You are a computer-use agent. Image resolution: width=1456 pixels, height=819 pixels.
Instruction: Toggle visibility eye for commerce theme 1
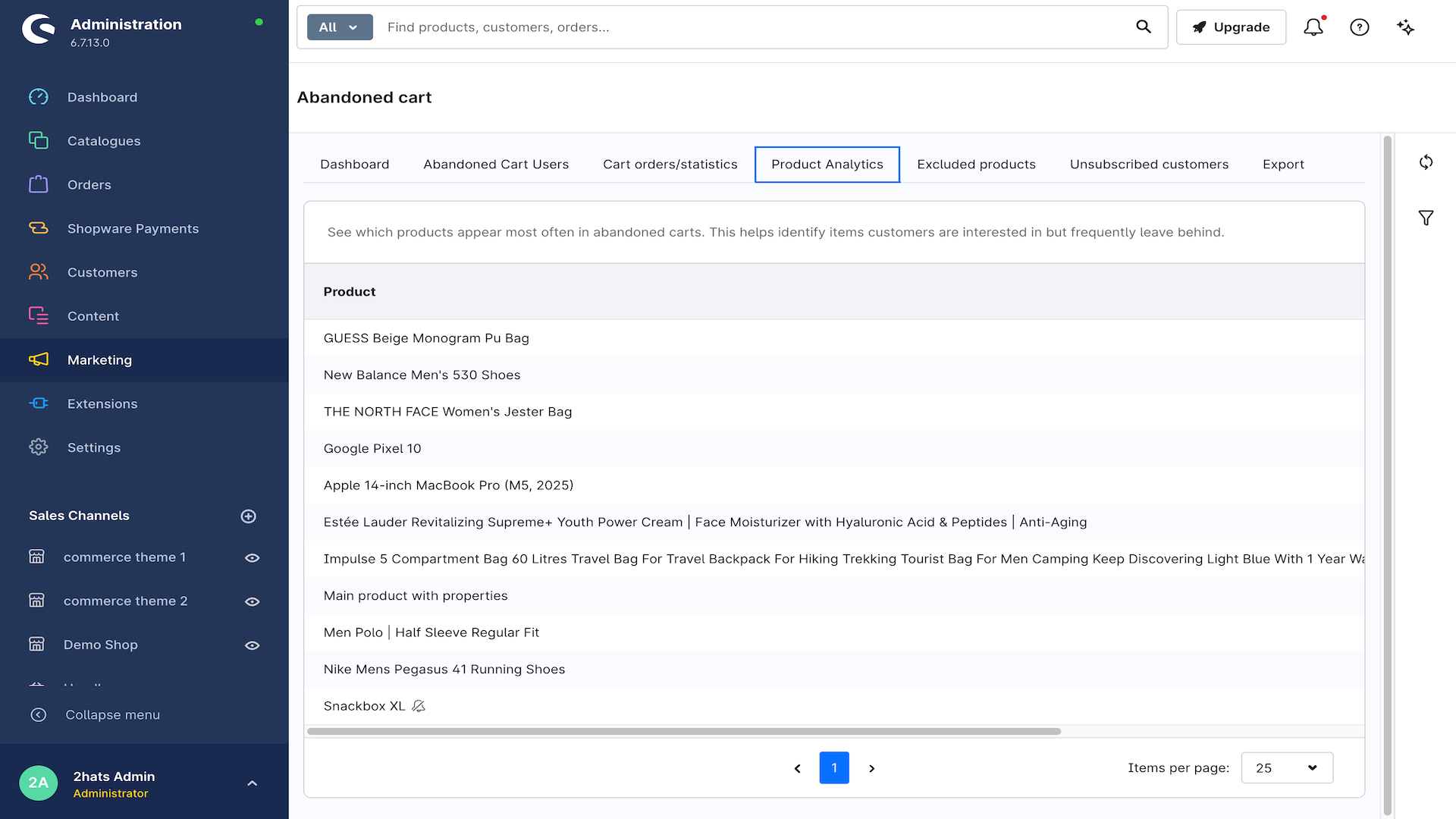click(253, 558)
